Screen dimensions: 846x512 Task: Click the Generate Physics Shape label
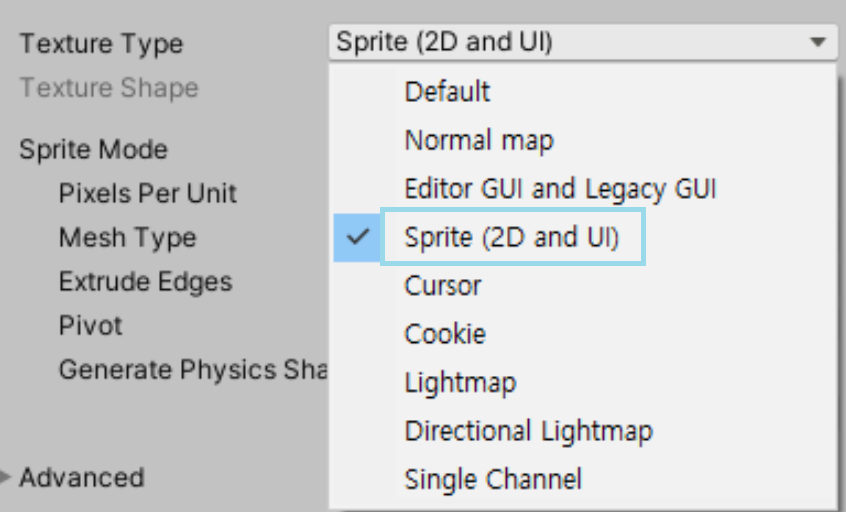tap(192, 370)
